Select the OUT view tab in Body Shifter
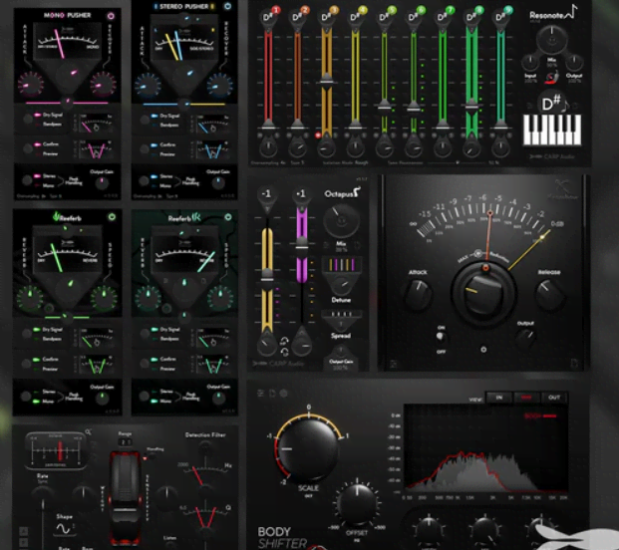This screenshot has height=550, width=619. (554, 398)
